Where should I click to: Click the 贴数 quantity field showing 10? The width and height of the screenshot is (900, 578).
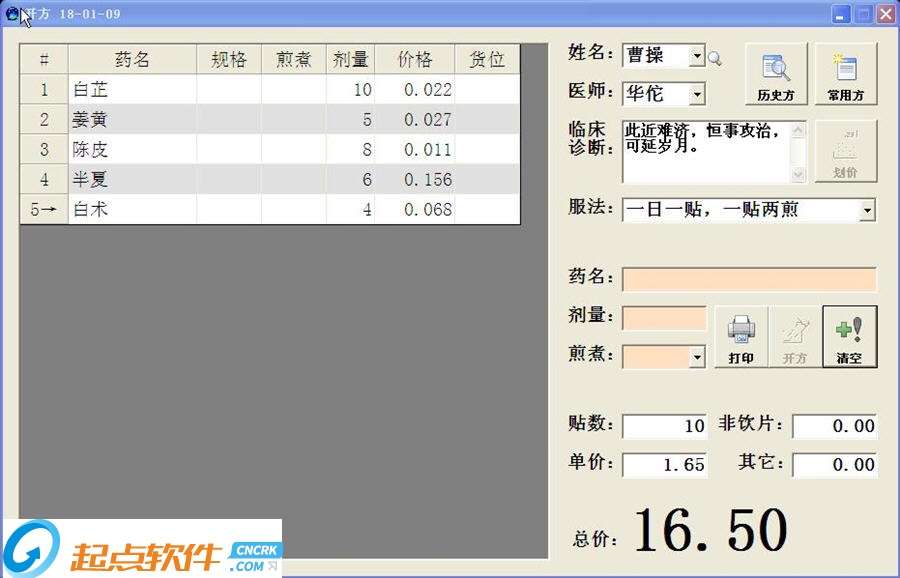pos(665,426)
